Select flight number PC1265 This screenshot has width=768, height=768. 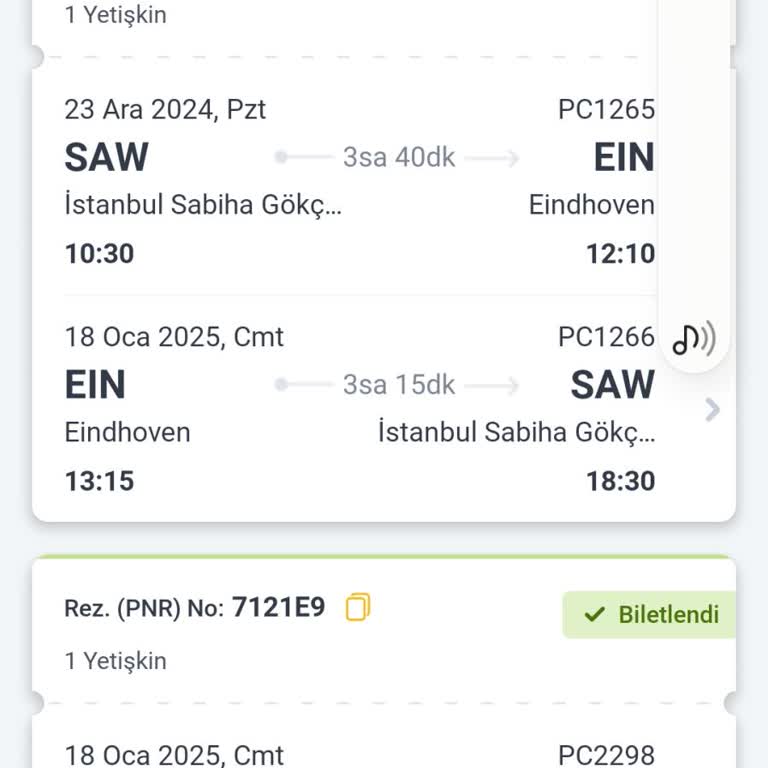(x=606, y=109)
